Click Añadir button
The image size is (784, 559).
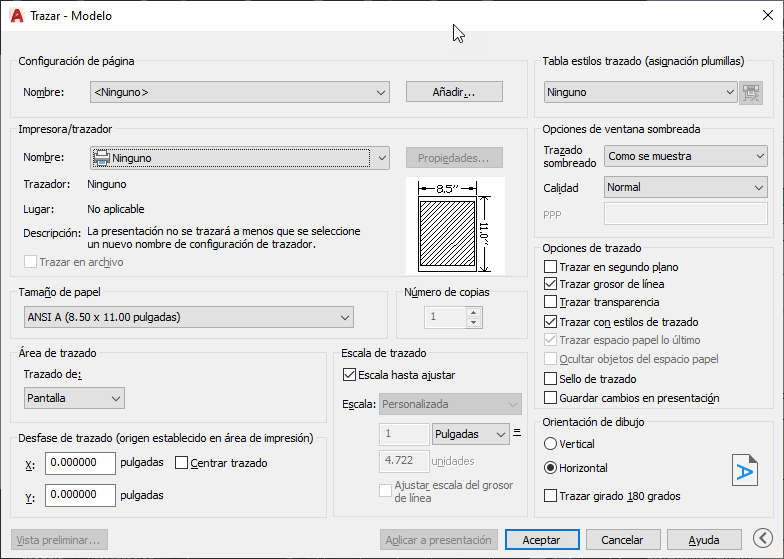(454, 92)
